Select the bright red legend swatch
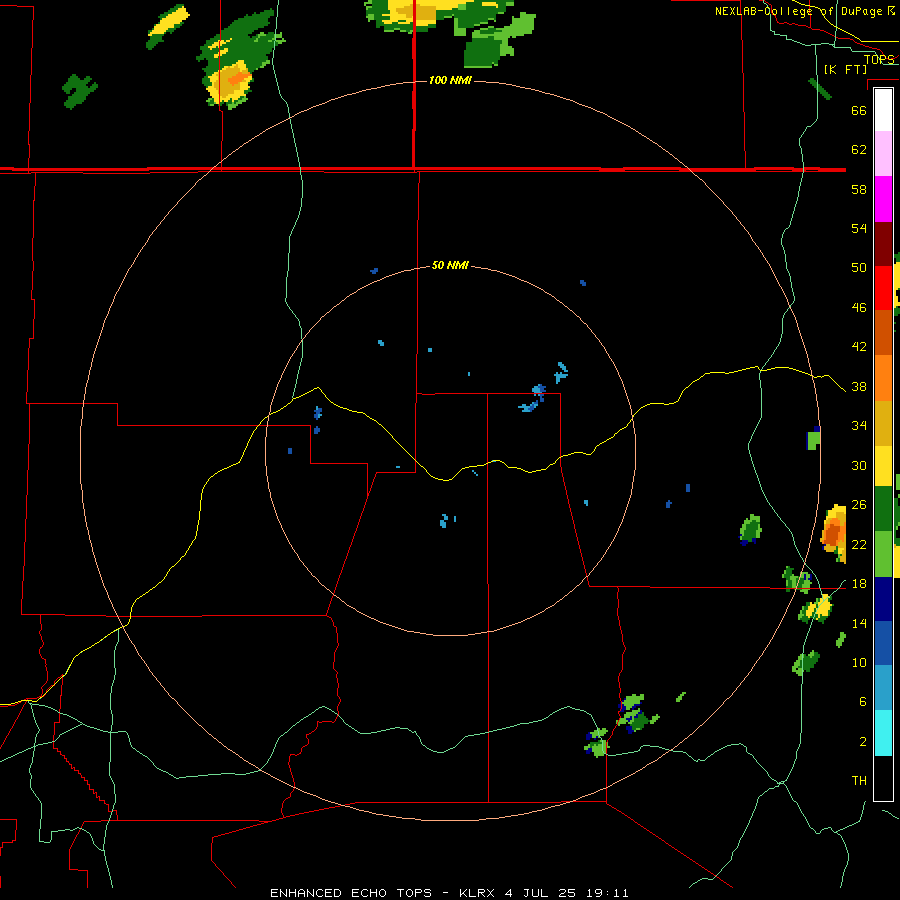The height and width of the screenshot is (900, 900). [883, 288]
